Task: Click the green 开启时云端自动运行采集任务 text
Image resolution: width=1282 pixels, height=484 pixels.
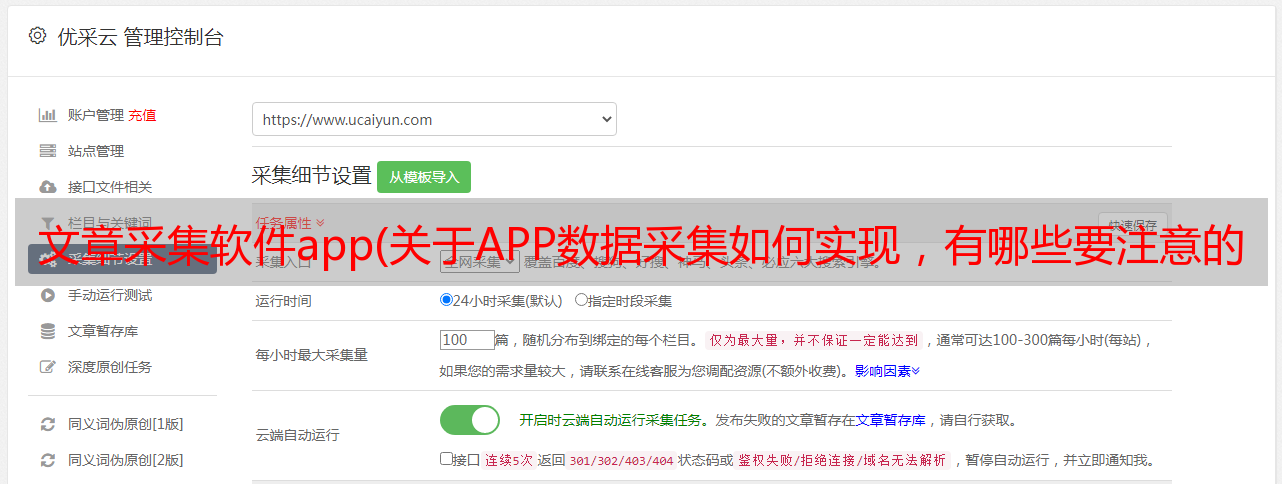Action: coord(610,420)
